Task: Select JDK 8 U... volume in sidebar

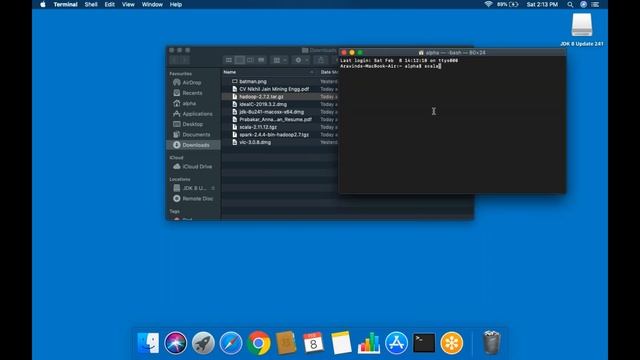Action: pyautogui.click(x=193, y=188)
